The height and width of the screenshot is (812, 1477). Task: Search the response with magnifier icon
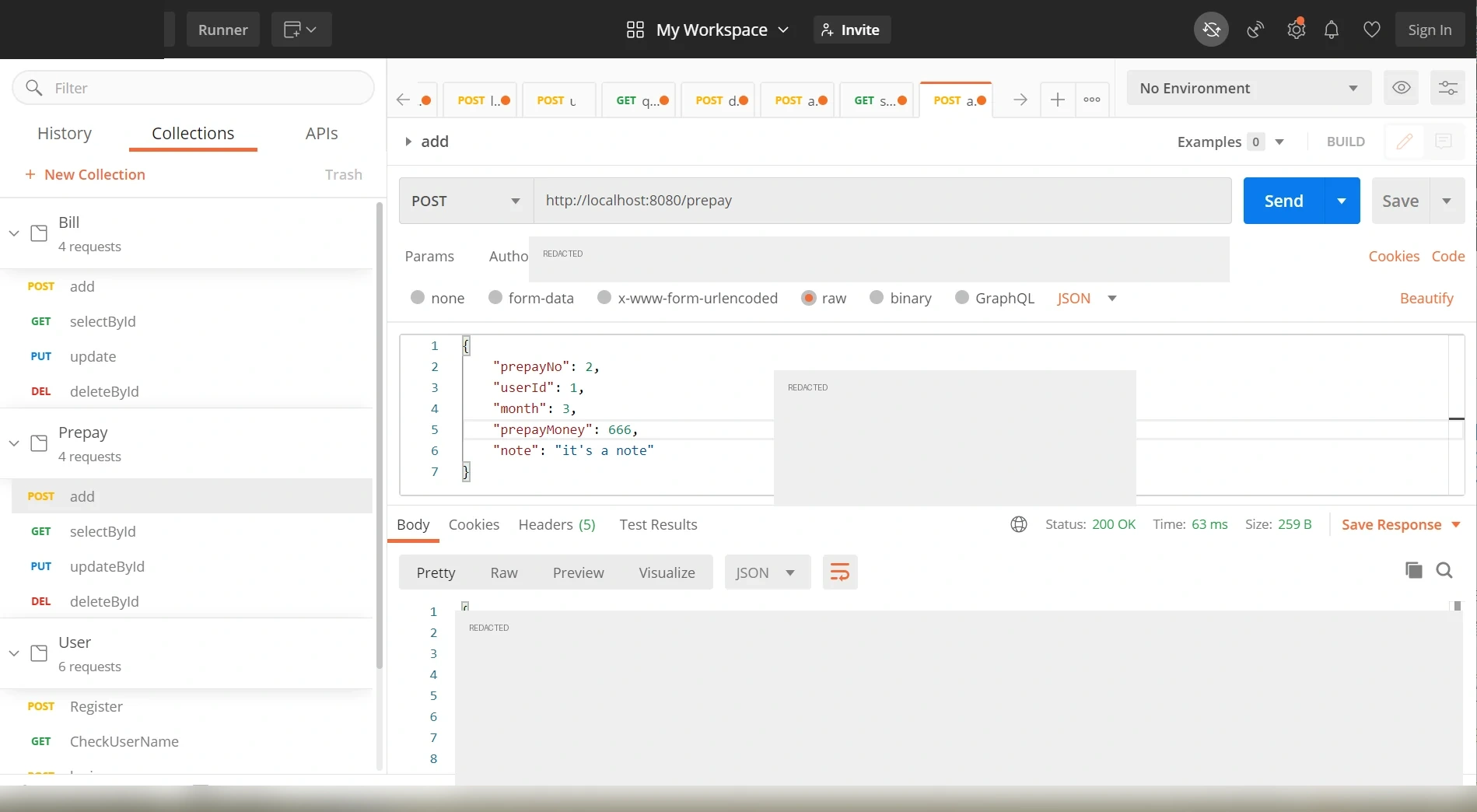1444,570
